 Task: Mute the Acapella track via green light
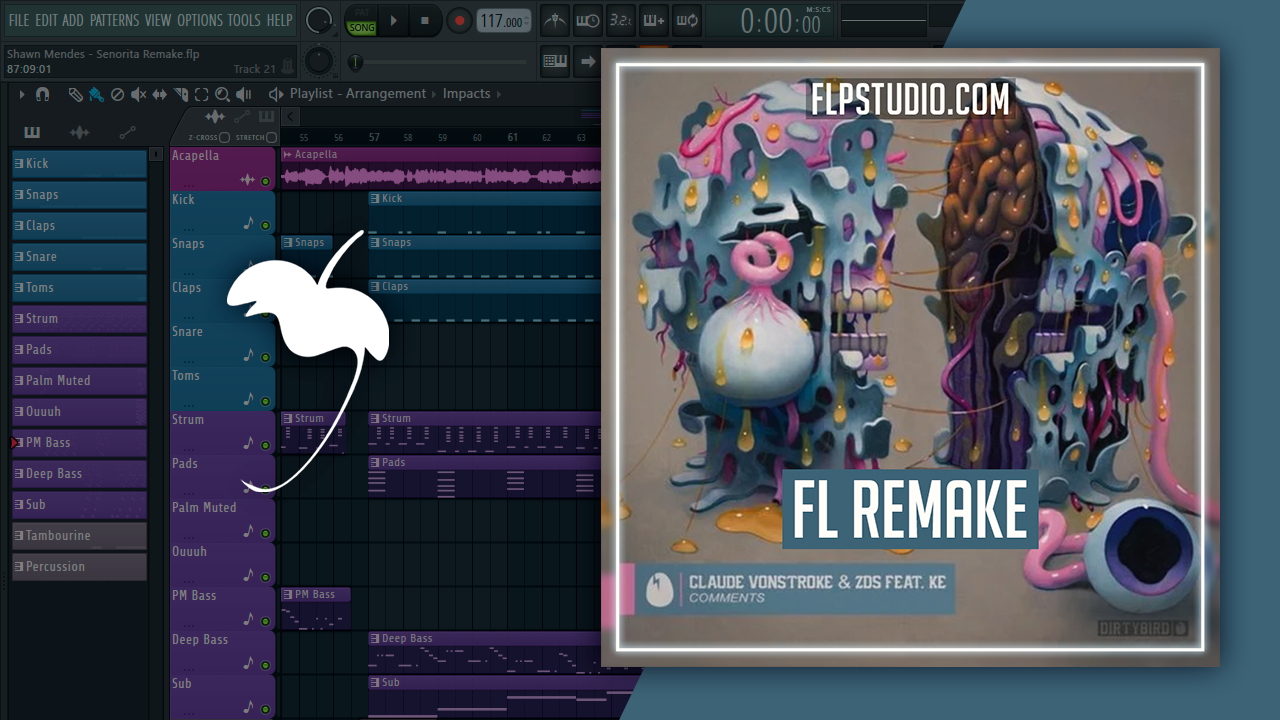tap(265, 181)
